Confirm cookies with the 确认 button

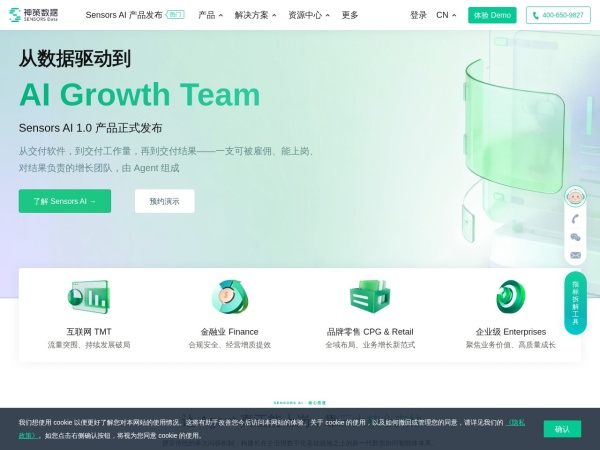(x=562, y=429)
